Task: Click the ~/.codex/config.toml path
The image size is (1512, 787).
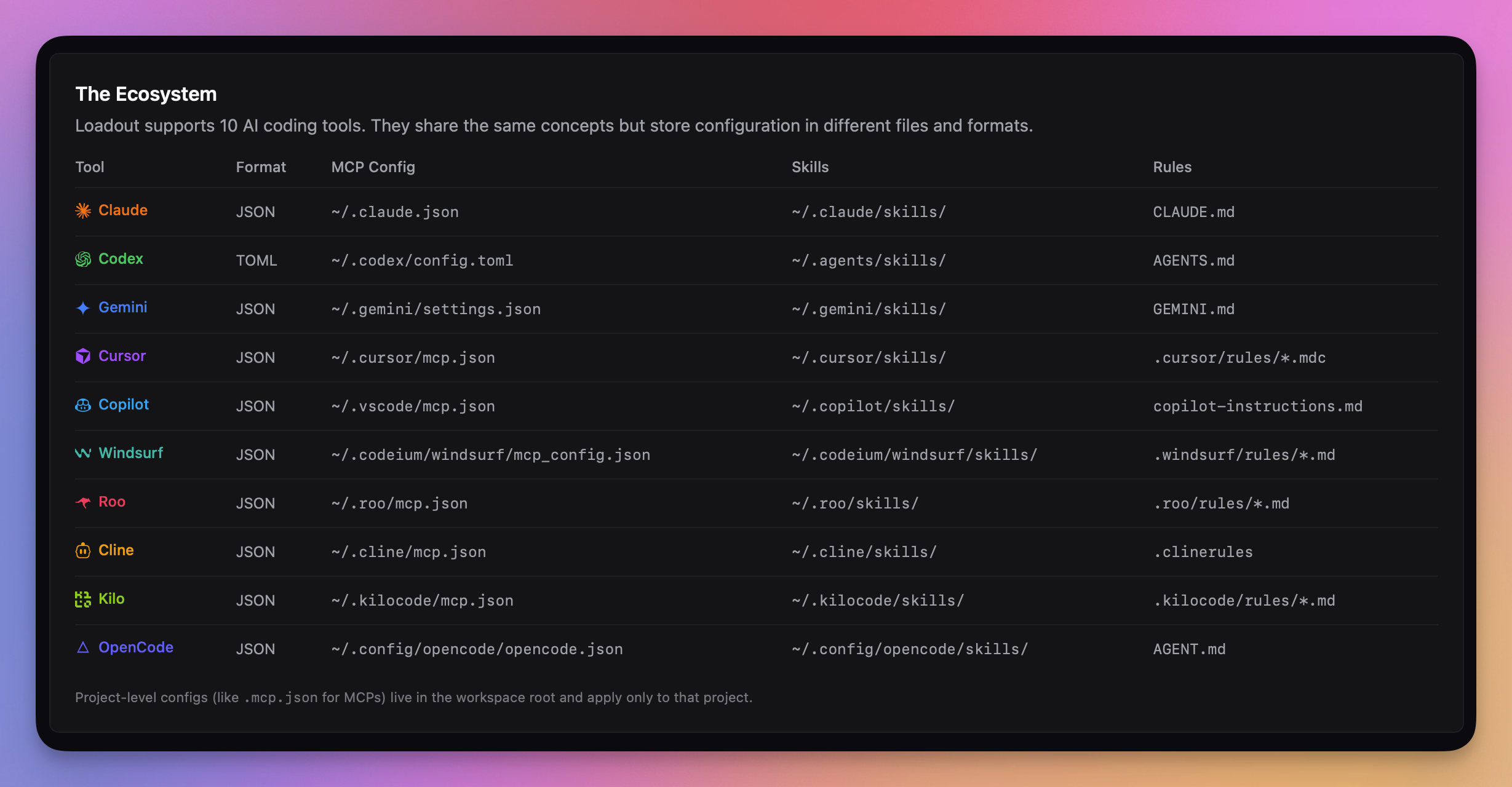Action: tap(422, 260)
